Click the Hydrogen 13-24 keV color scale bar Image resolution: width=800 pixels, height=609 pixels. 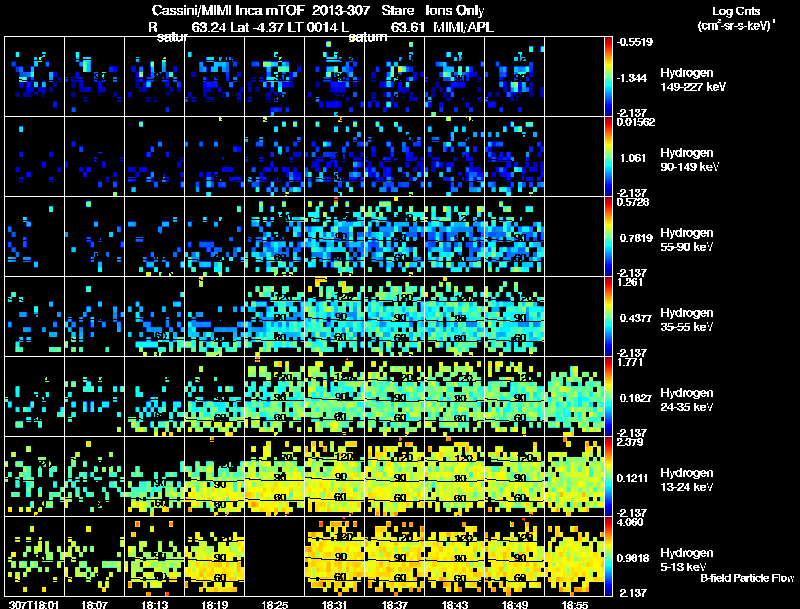(x=608, y=477)
